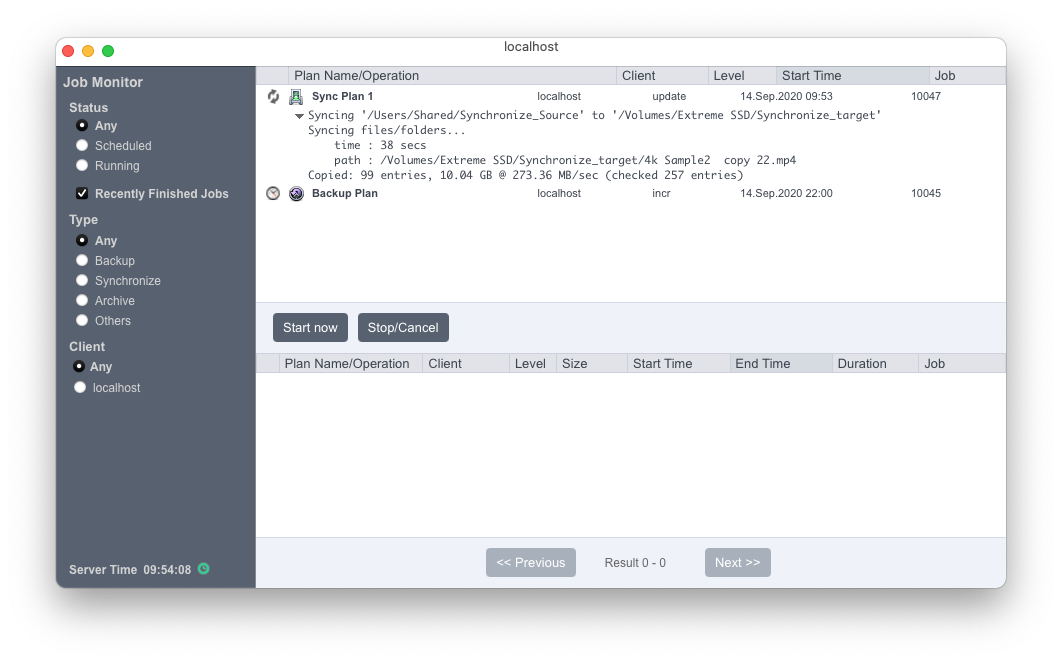Click the Size header in lower table

click(x=591, y=364)
